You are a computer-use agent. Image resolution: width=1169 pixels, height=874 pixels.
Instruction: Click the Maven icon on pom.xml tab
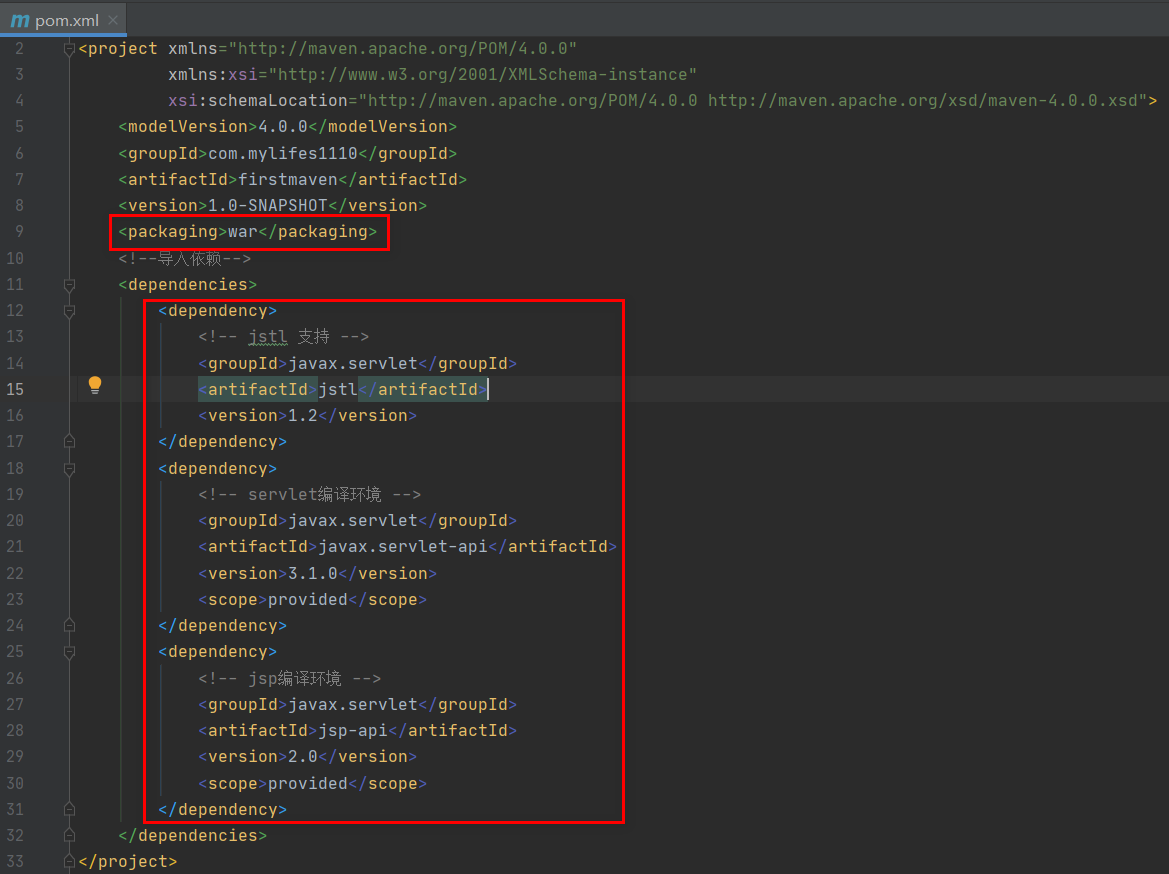(19, 21)
